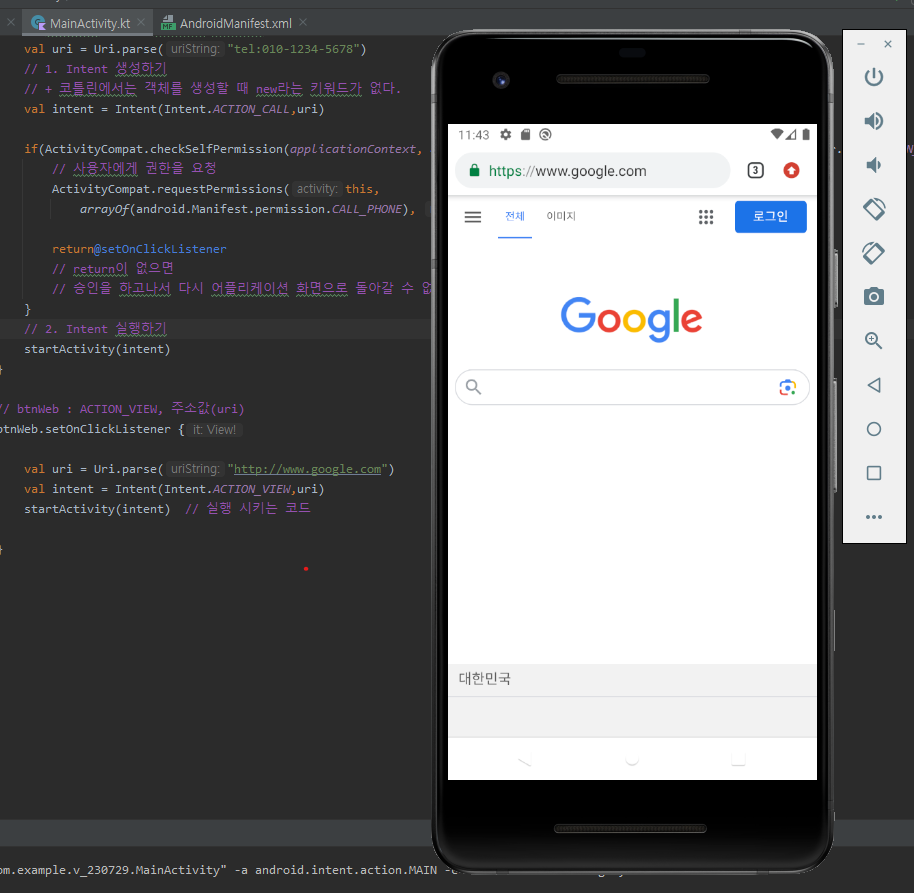Close the emulator toolbar window
The width and height of the screenshot is (914, 893).
(887, 44)
